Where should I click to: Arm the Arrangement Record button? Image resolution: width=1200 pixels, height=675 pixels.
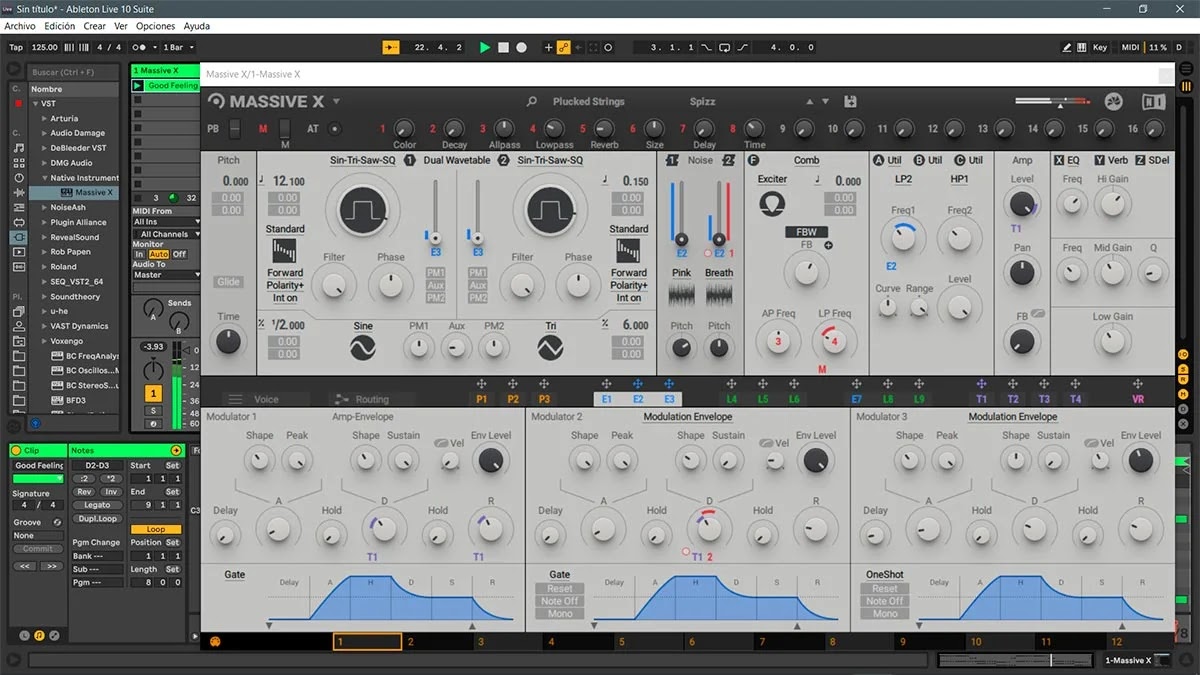[522, 47]
